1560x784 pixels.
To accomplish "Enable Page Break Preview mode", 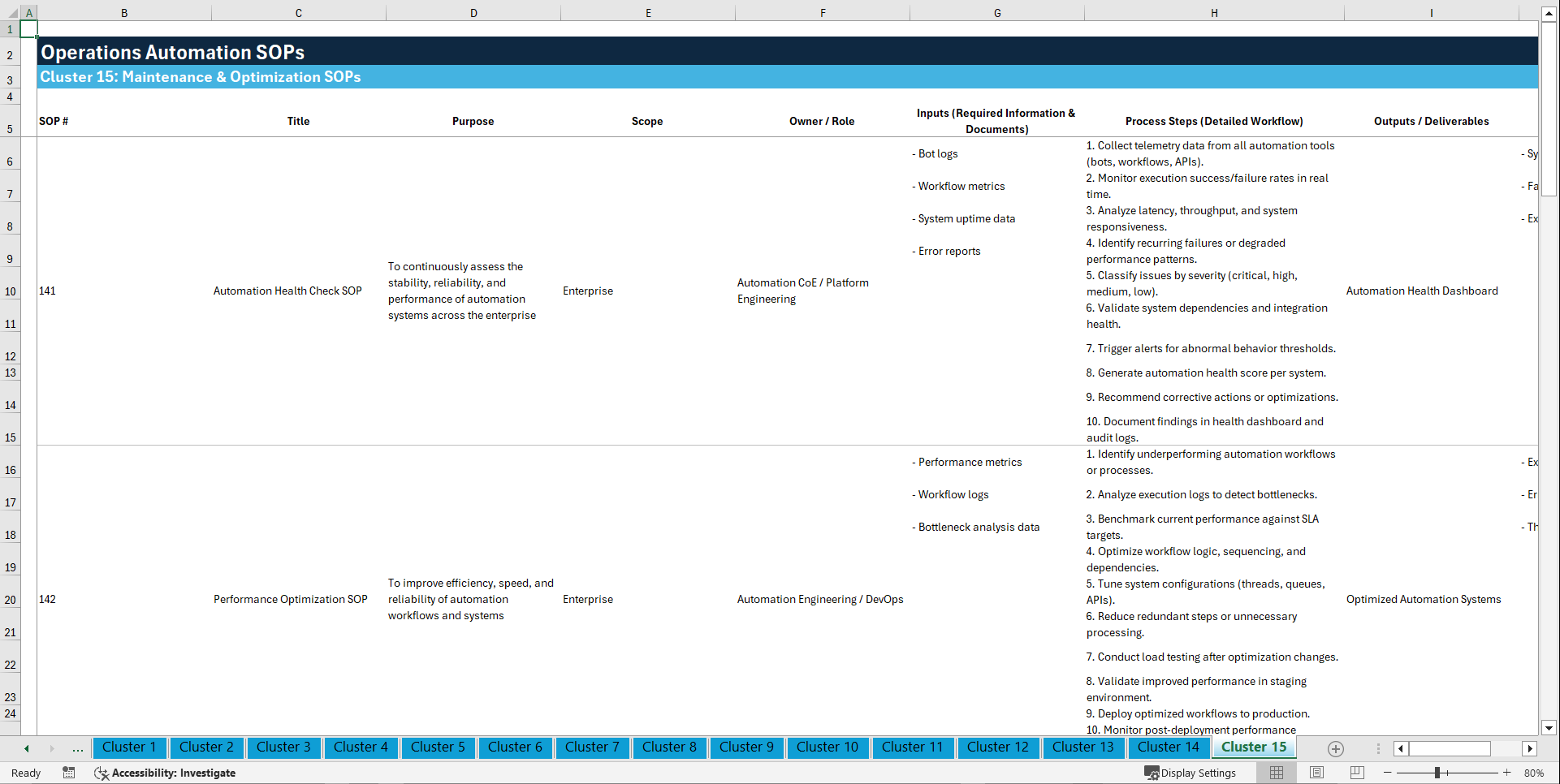I will click(x=1355, y=773).
